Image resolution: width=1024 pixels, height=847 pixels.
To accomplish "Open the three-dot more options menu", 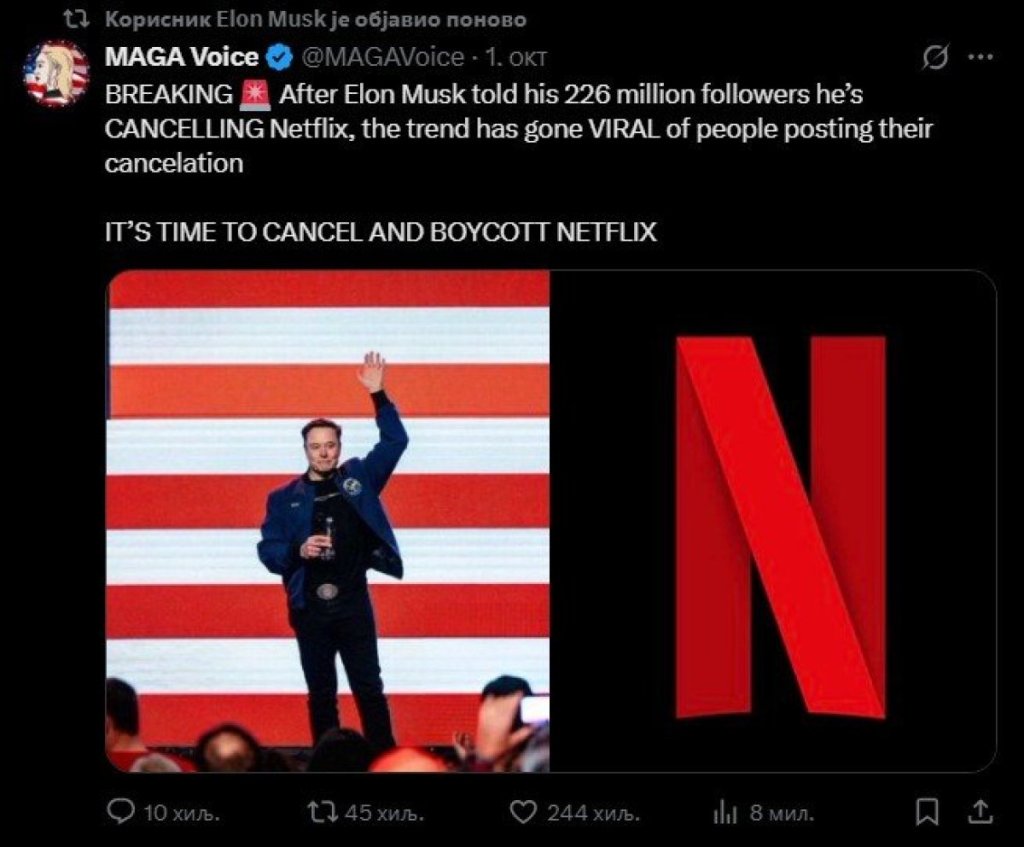I will tap(981, 58).
